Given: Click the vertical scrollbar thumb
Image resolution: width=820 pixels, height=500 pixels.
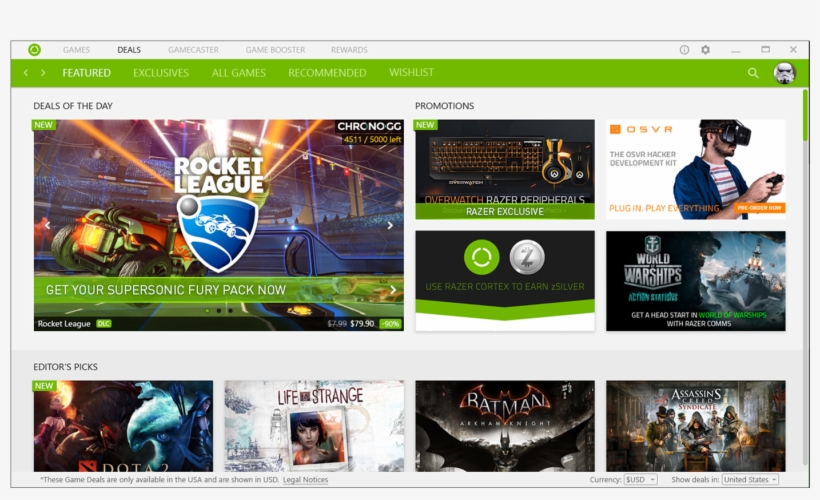Looking at the screenshot, I should click(805, 115).
